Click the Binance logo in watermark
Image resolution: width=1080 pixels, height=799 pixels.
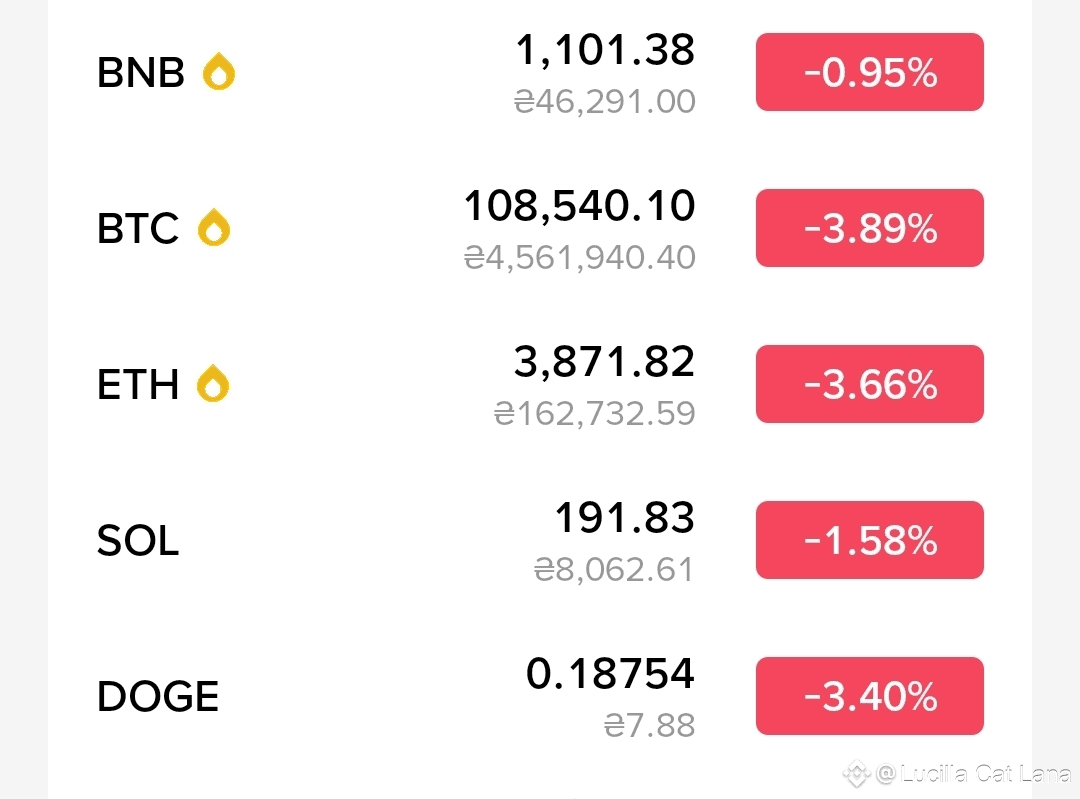pyautogui.click(x=858, y=774)
